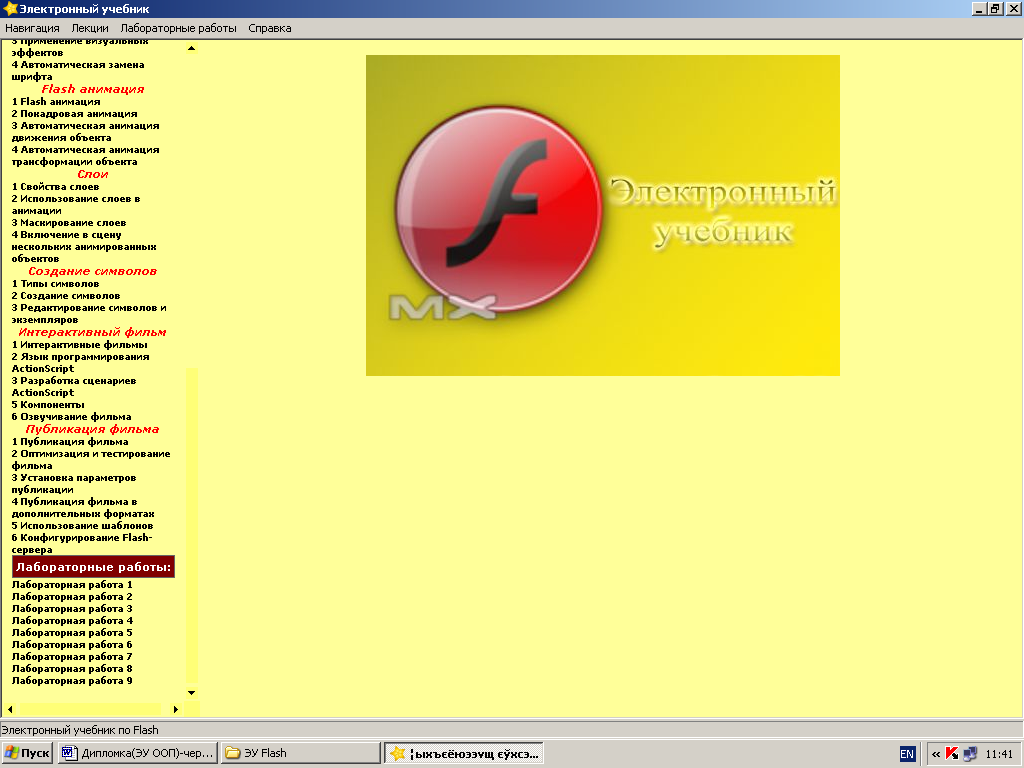Select the Маскирование слоев topic

(x=69, y=223)
